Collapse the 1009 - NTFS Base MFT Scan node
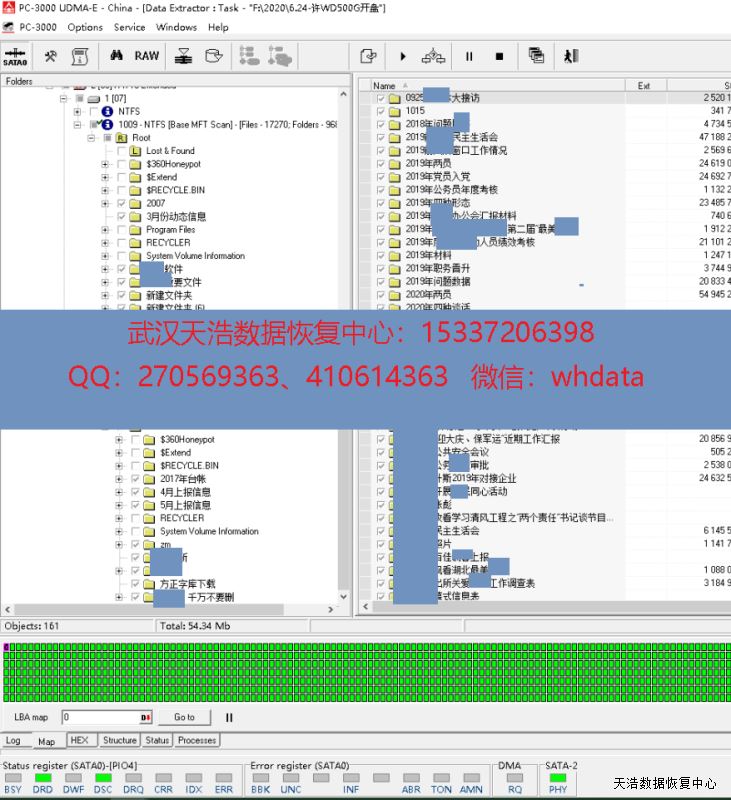 (x=78, y=125)
